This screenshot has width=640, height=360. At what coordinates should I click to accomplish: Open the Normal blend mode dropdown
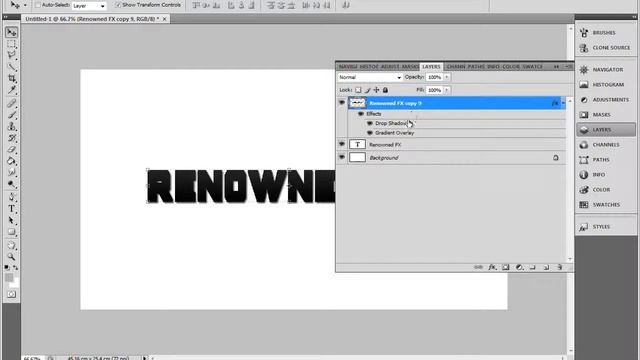[x=370, y=77]
